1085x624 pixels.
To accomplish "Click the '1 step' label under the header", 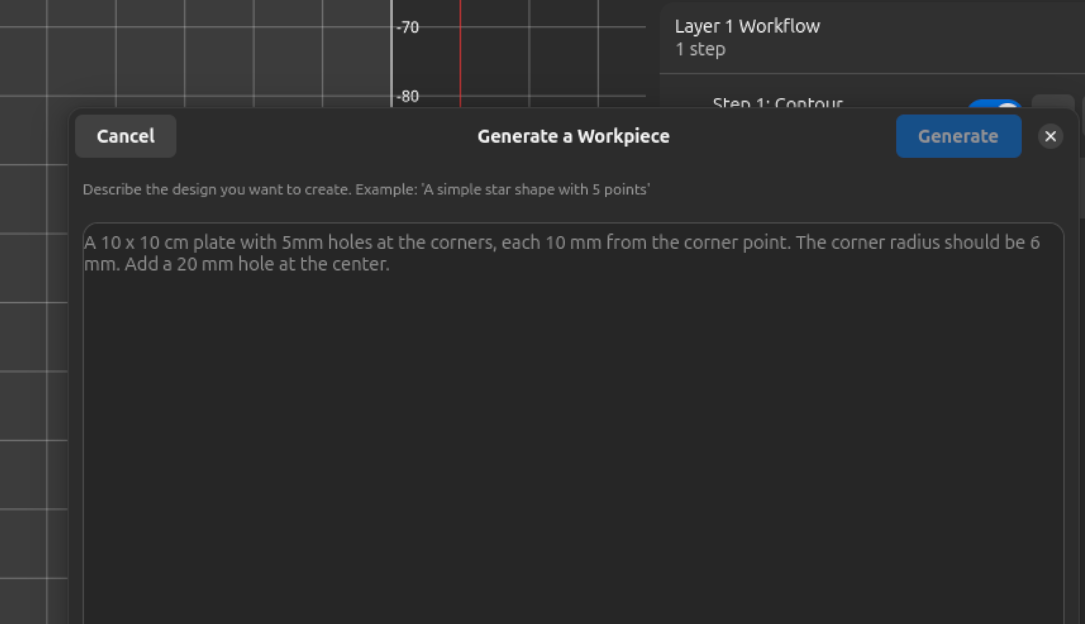I will click(700, 49).
